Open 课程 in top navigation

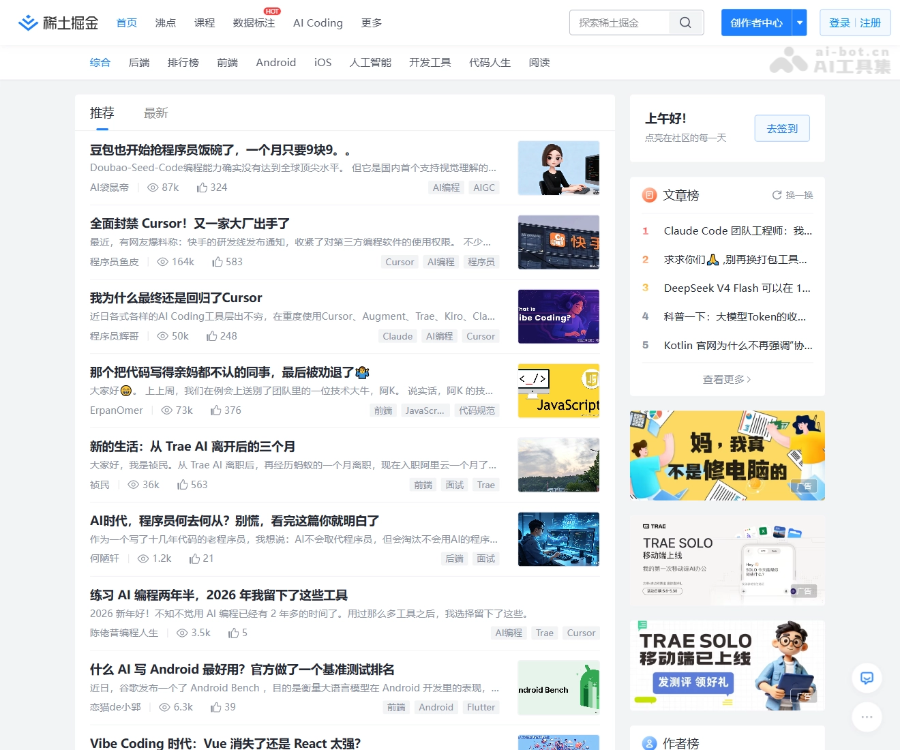[x=204, y=23]
